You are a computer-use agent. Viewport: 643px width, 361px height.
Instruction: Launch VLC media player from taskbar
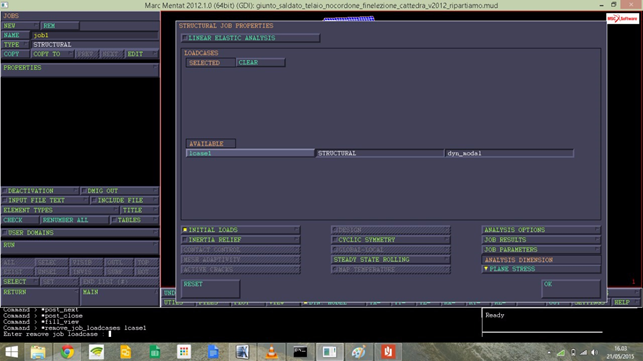pos(271,352)
